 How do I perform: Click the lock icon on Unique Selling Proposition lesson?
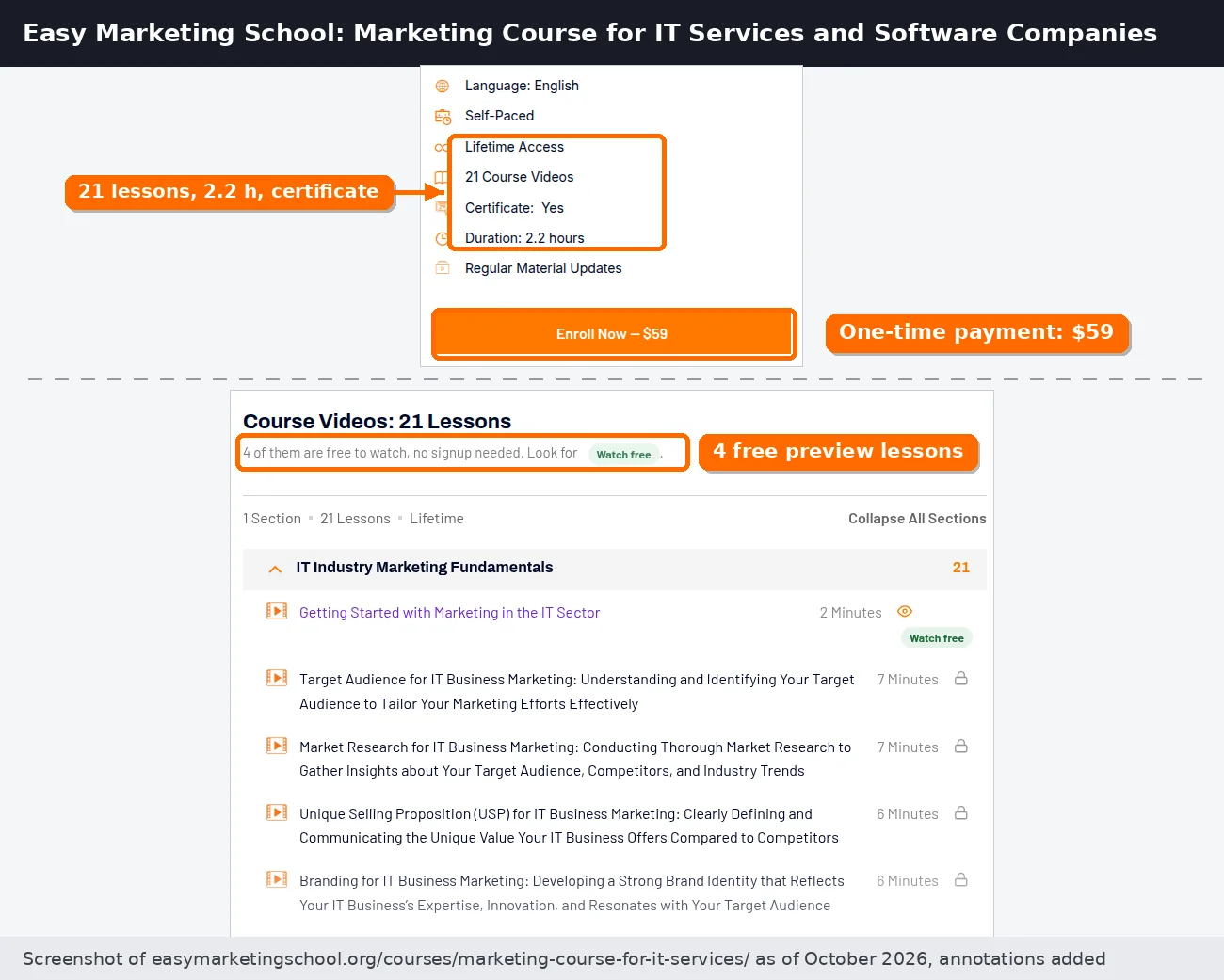pos(961,812)
